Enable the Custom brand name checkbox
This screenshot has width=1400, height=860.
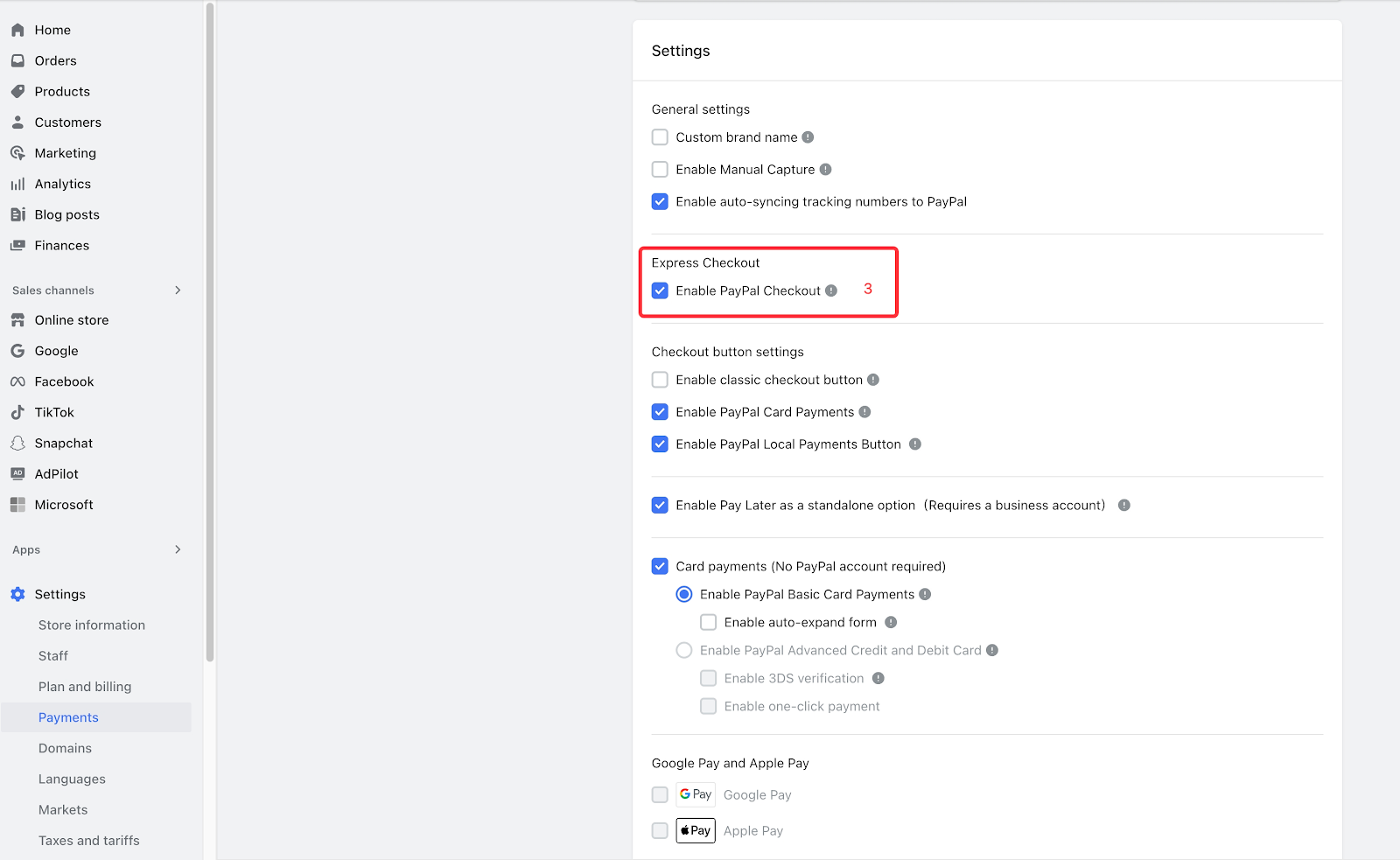[660, 137]
